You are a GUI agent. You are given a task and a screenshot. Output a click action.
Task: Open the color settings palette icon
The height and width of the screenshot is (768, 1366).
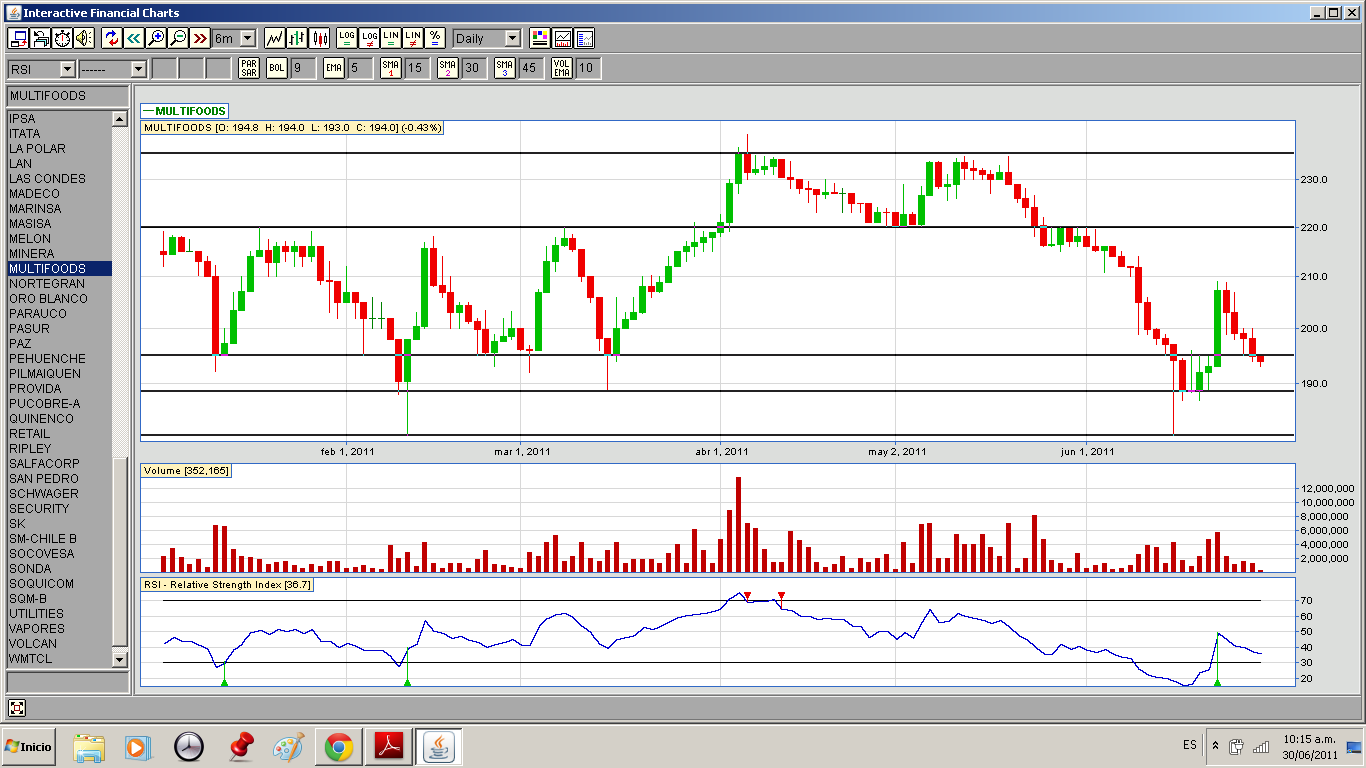540,38
